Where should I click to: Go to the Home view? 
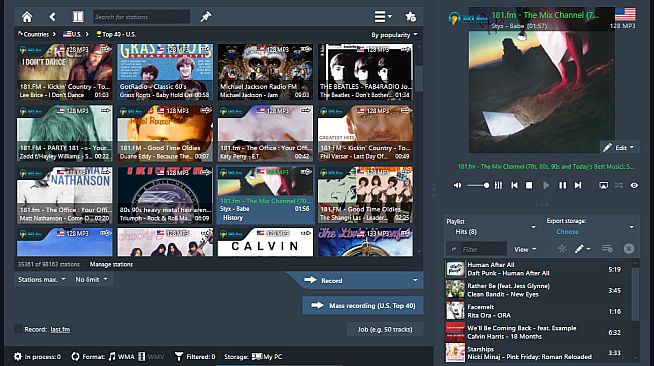tap(27, 17)
